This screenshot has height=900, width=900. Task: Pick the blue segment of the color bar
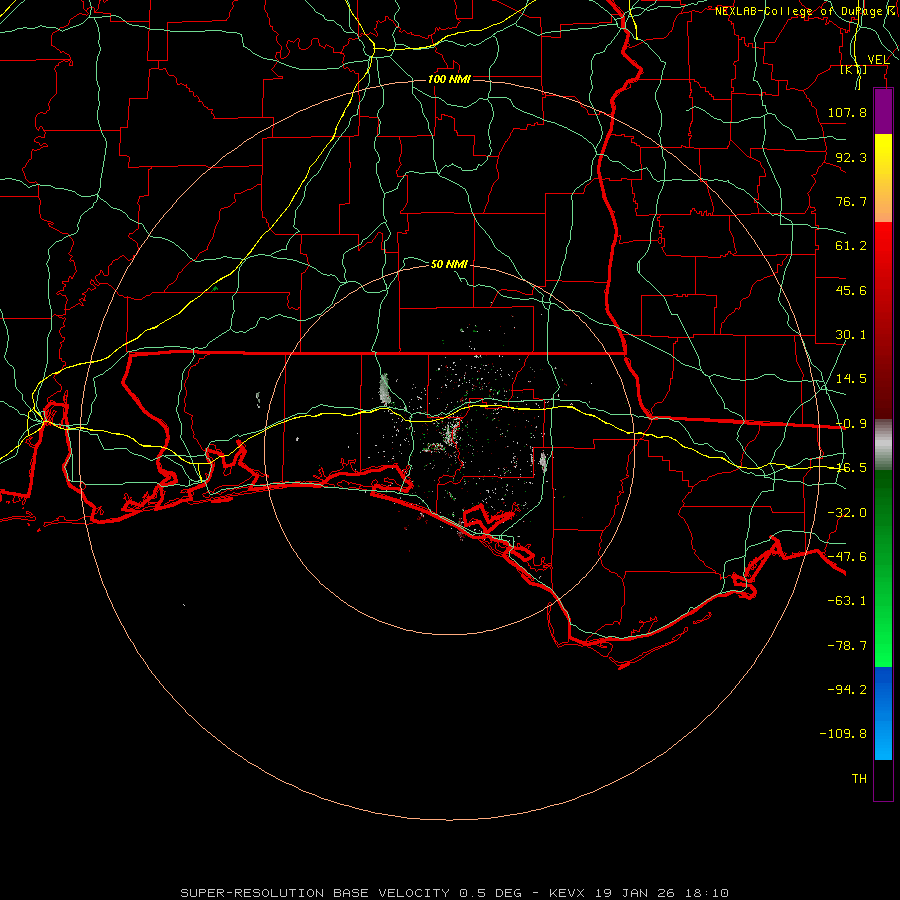click(883, 713)
